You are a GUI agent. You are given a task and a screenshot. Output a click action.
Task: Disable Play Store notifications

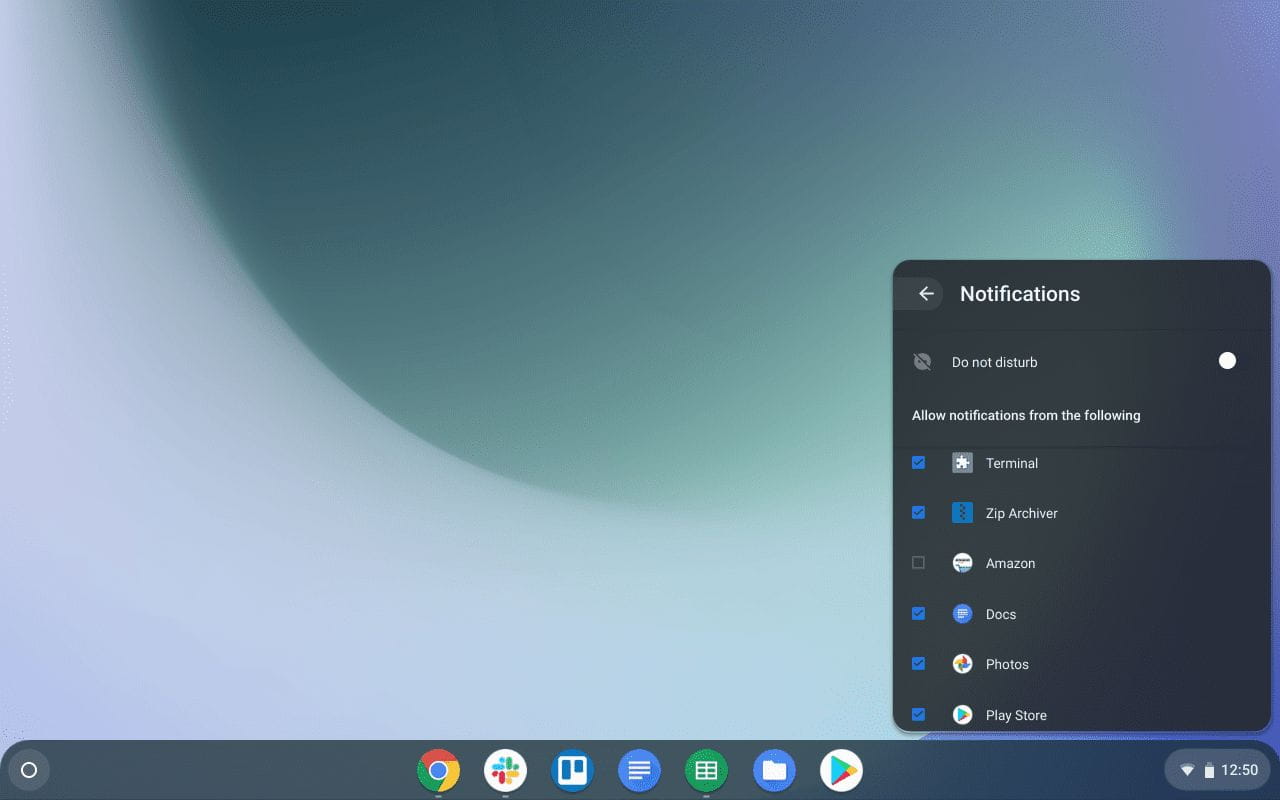click(918, 714)
